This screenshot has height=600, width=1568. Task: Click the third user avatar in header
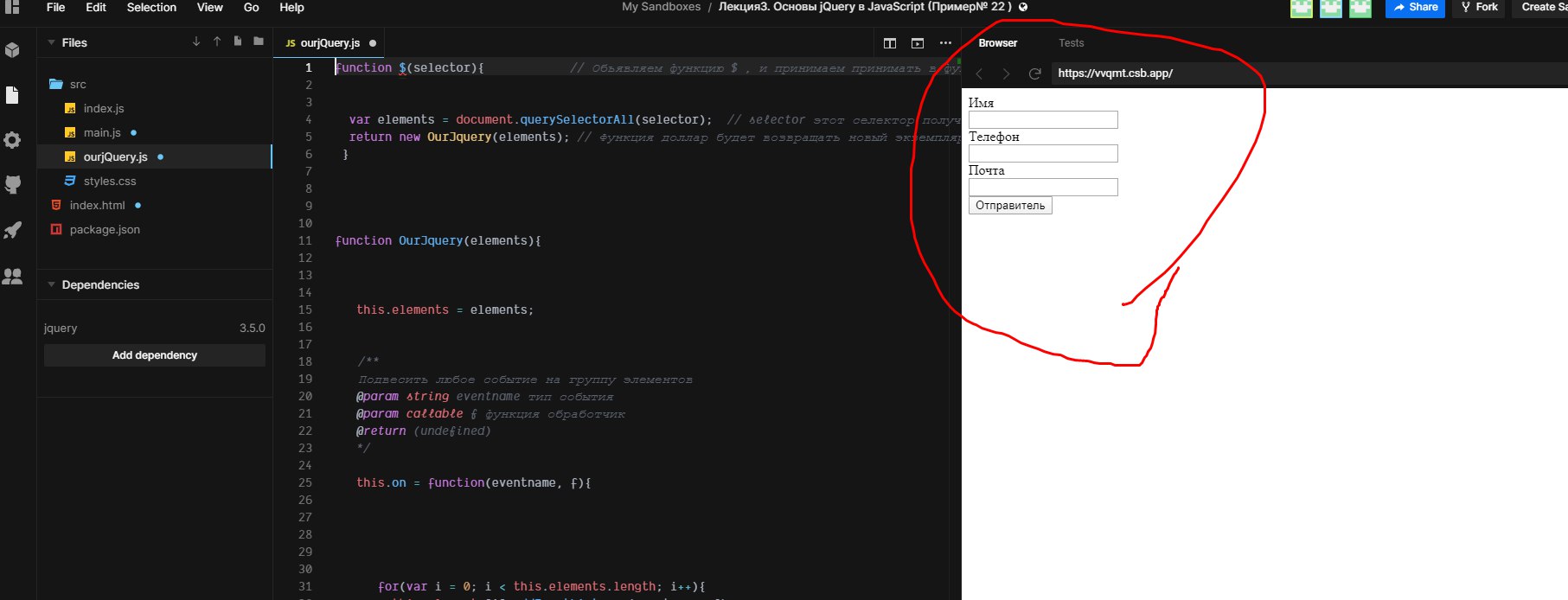point(1360,8)
